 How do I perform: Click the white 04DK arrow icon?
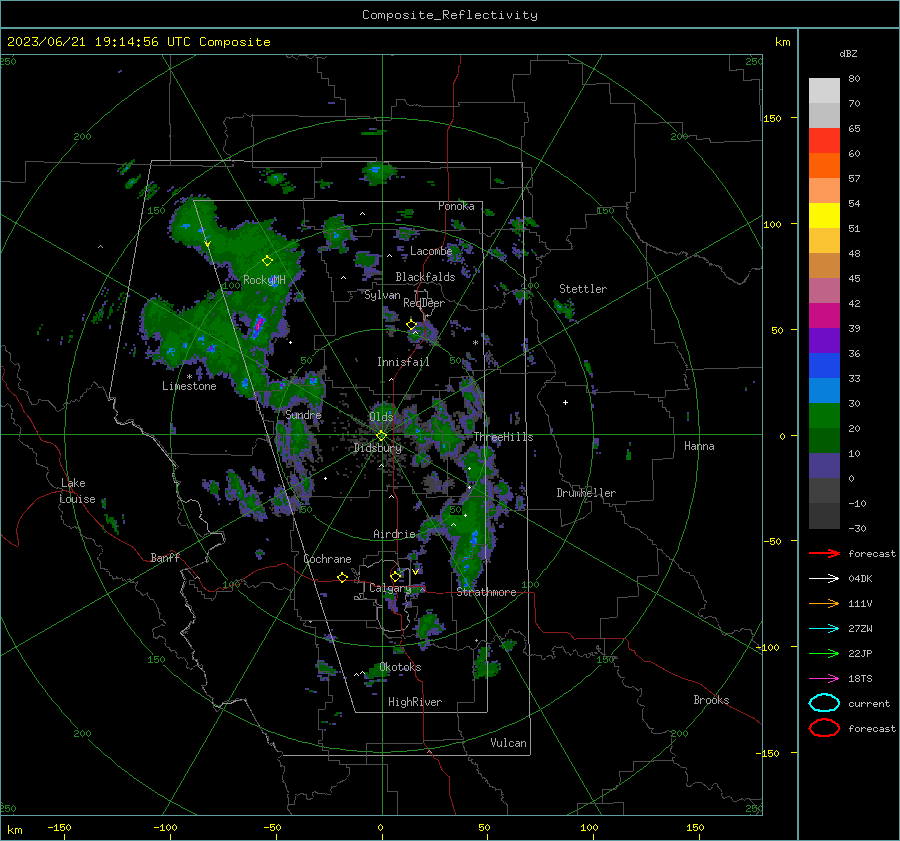[824, 578]
